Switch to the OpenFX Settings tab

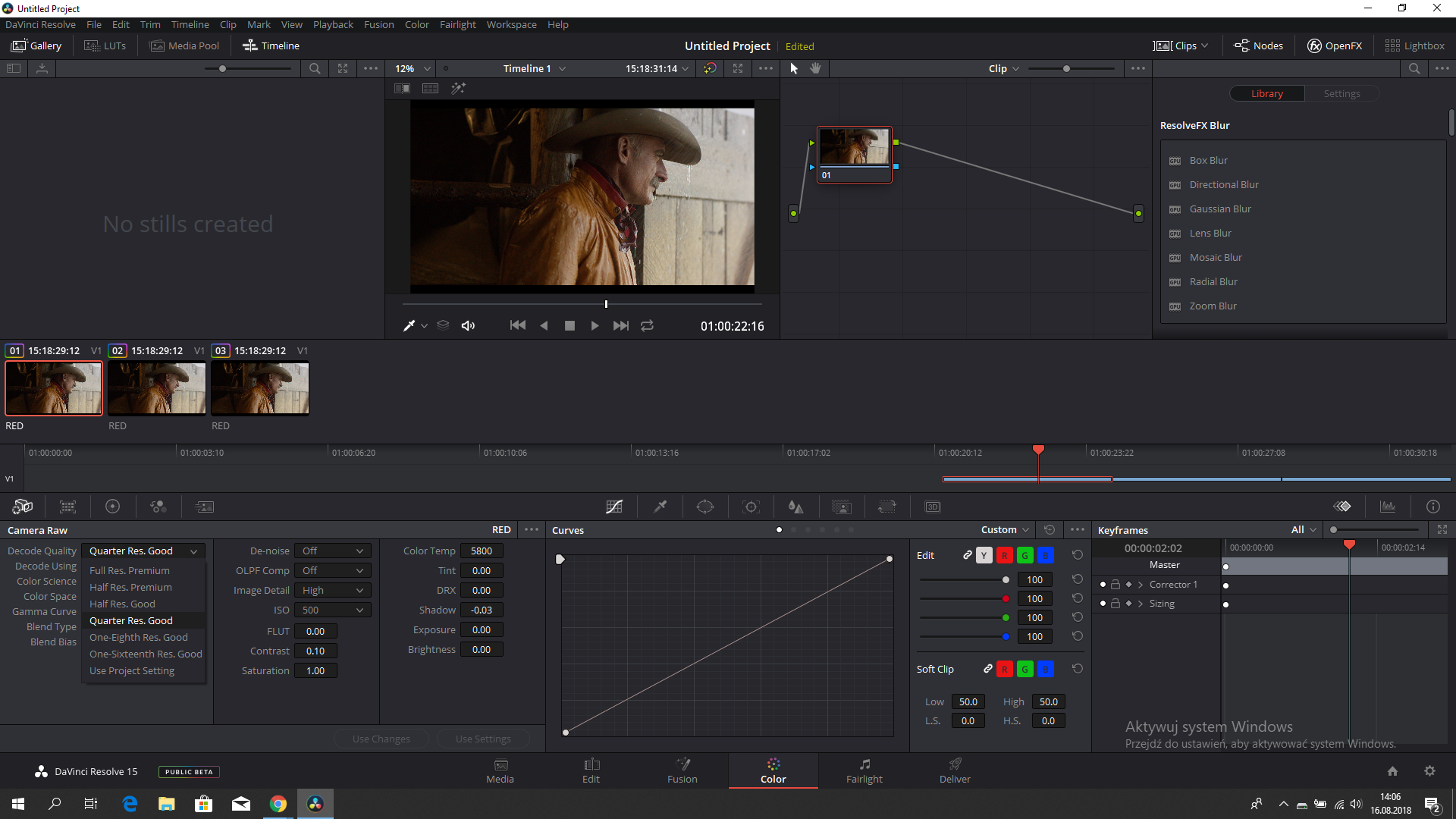tap(1341, 94)
